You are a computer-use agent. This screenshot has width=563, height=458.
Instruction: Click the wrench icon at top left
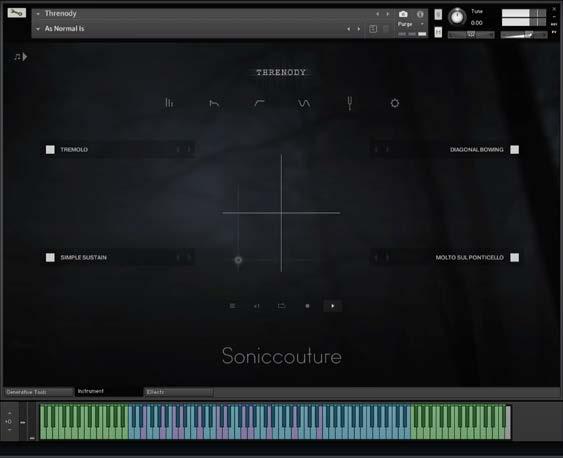click(17, 13)
